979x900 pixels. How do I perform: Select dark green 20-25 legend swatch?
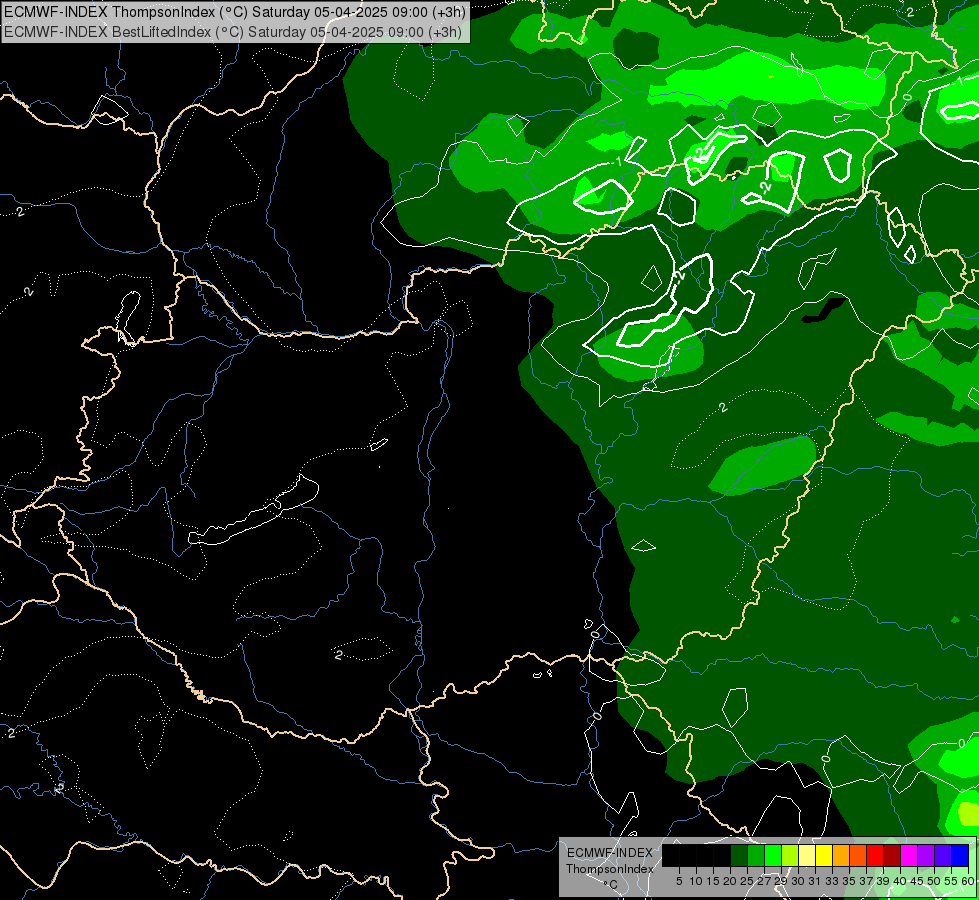739,856
